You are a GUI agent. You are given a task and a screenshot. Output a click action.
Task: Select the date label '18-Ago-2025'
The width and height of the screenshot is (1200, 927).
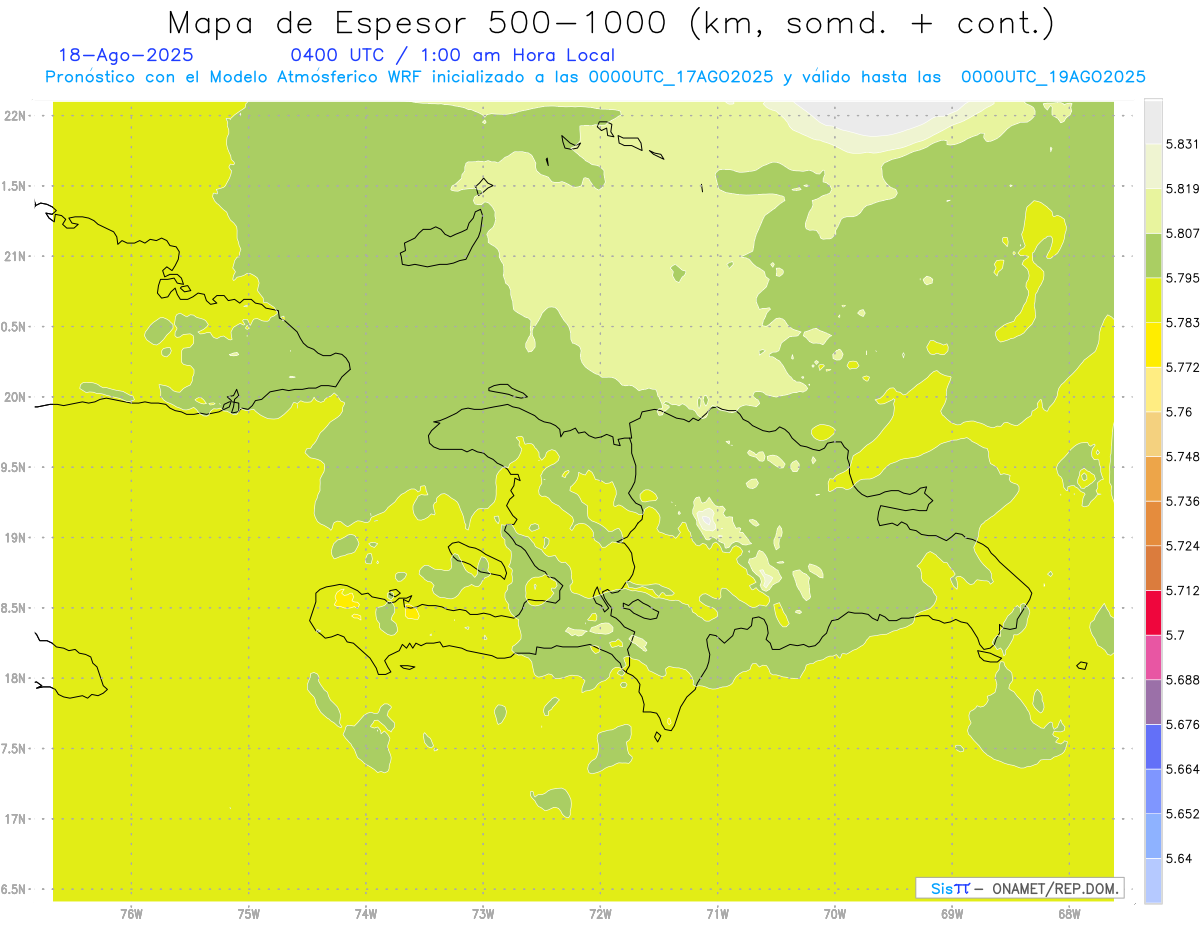pos(126,55)
